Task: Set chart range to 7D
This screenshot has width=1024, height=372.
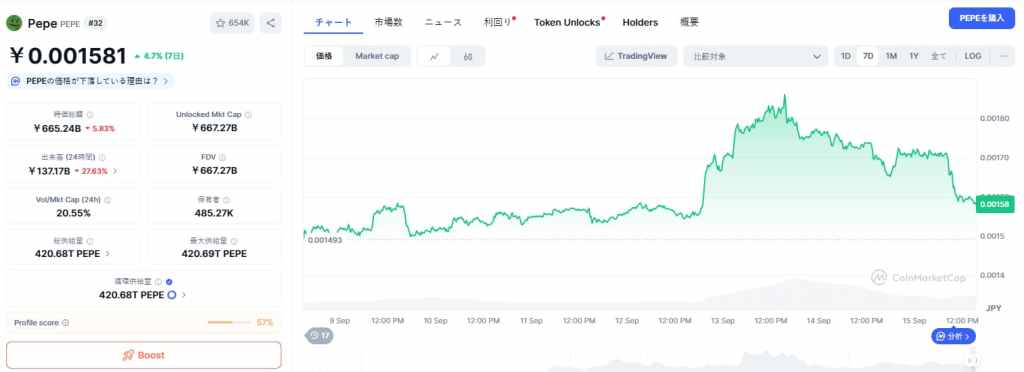Action: (x=868, y=56)
